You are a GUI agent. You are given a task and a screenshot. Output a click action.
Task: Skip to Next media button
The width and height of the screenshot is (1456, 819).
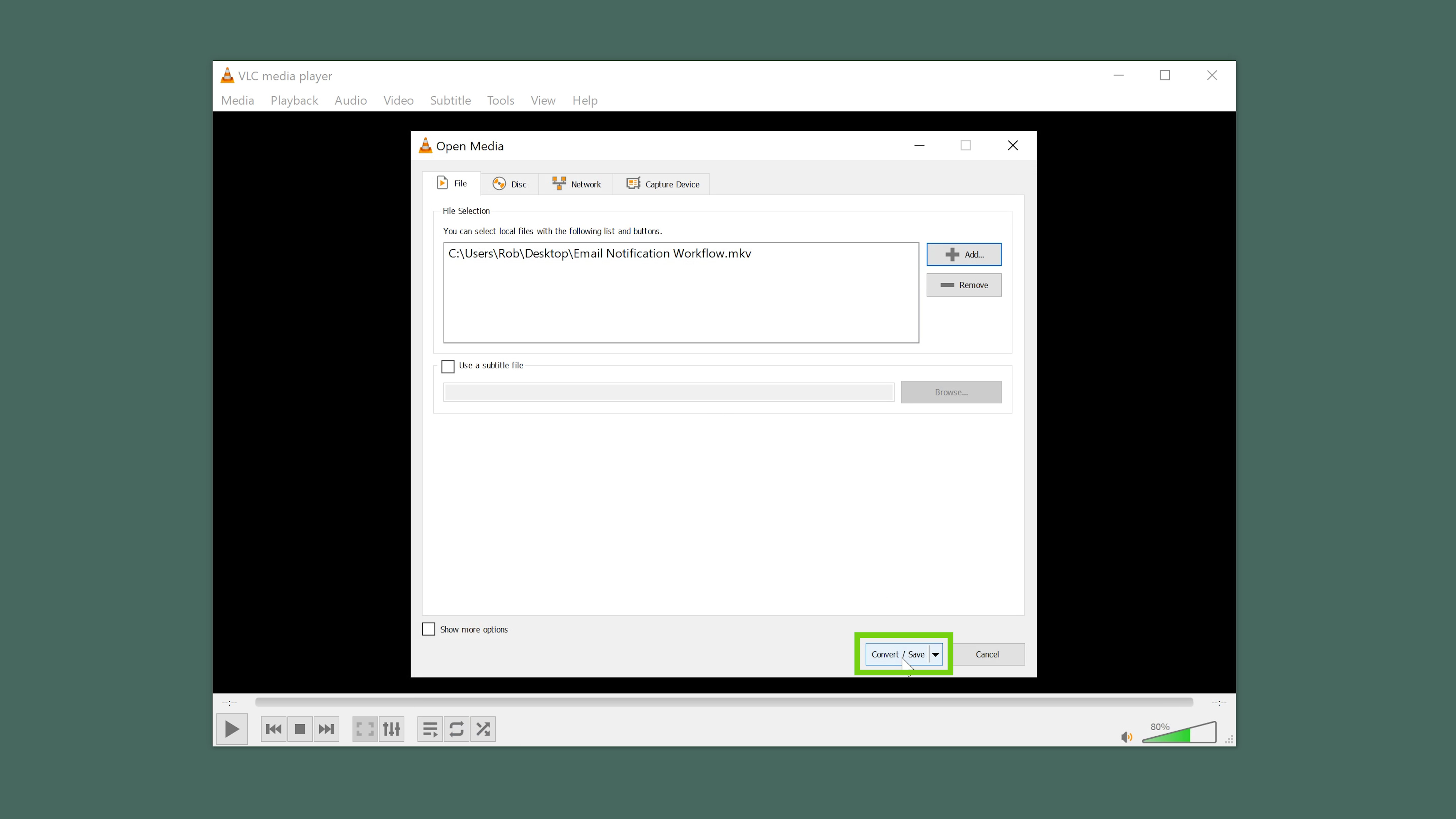[326, 729]
